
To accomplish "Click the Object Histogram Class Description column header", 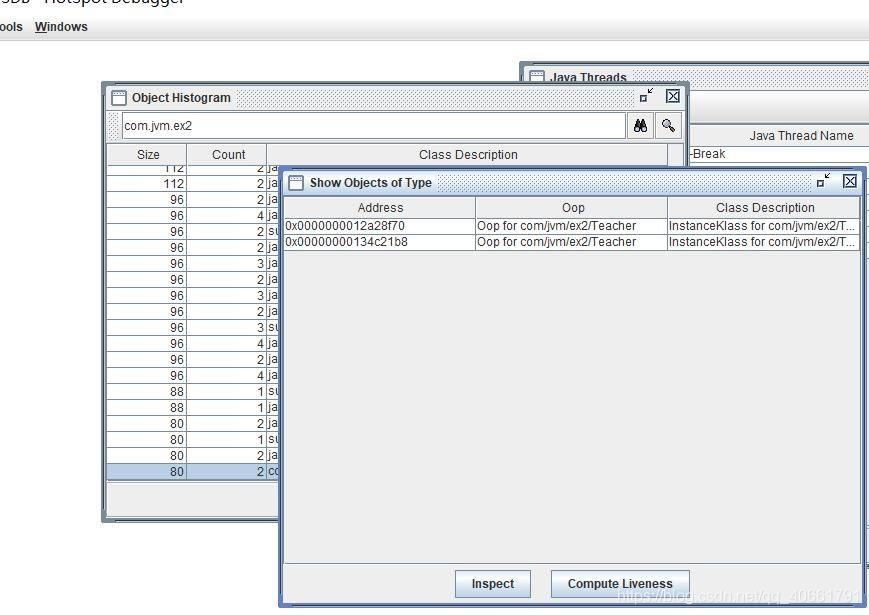I will point(468,155).
